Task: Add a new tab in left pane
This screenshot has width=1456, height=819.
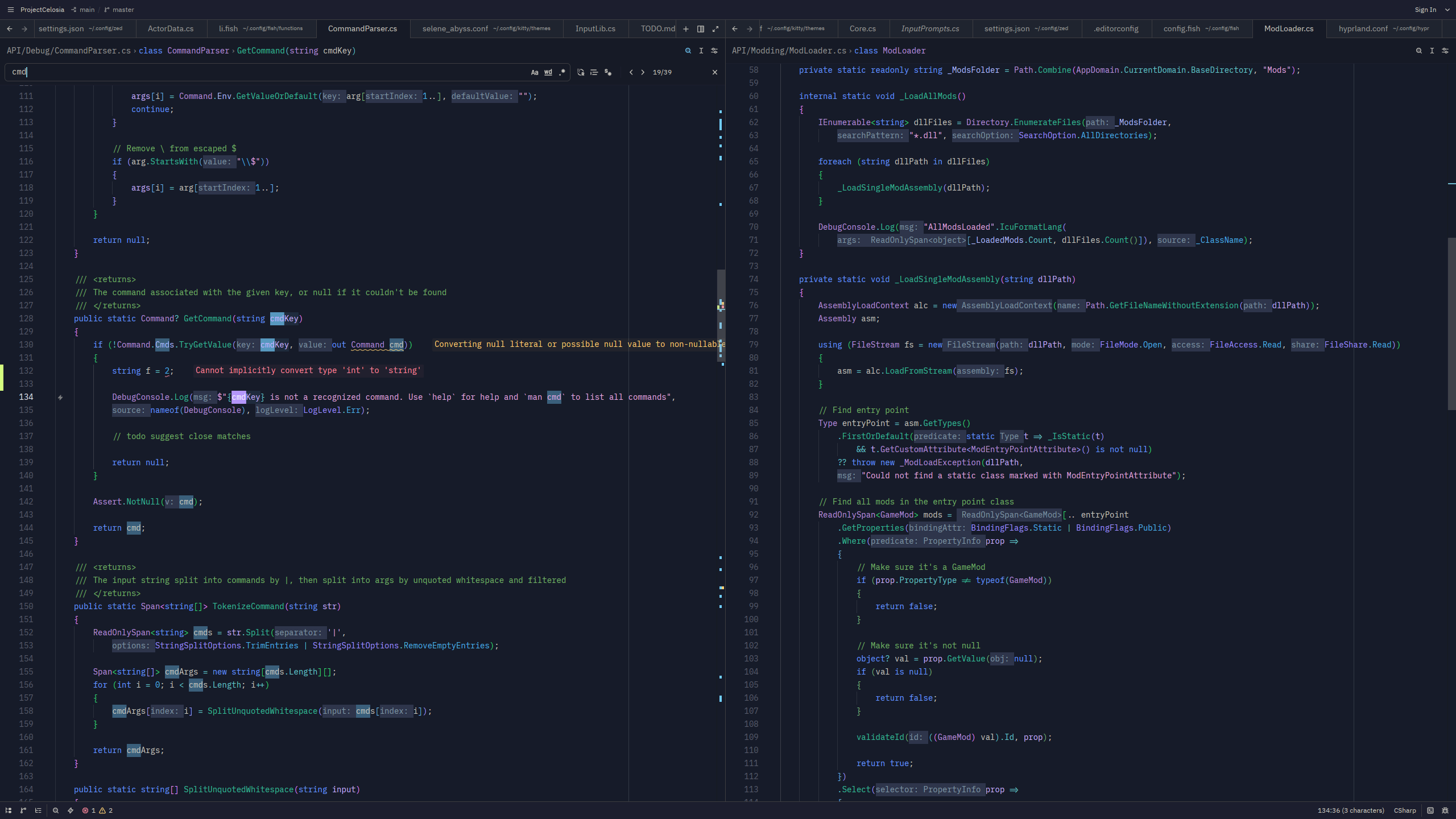Action: coord(686,28)
